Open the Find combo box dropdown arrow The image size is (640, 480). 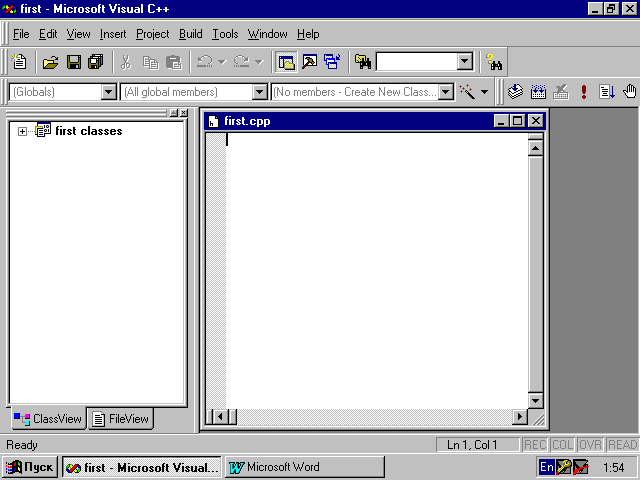pos(464,62)
